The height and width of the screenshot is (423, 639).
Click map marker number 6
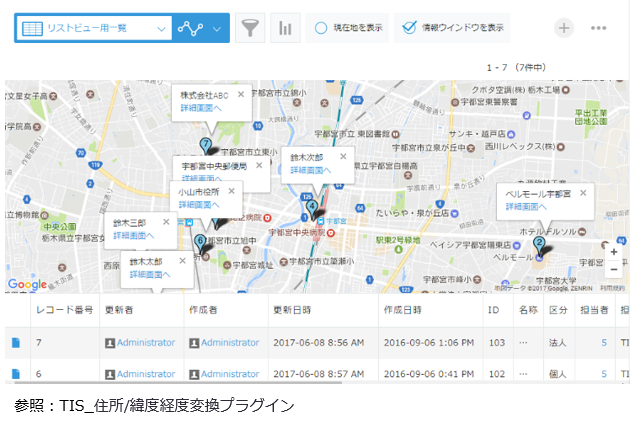[200, 241]
